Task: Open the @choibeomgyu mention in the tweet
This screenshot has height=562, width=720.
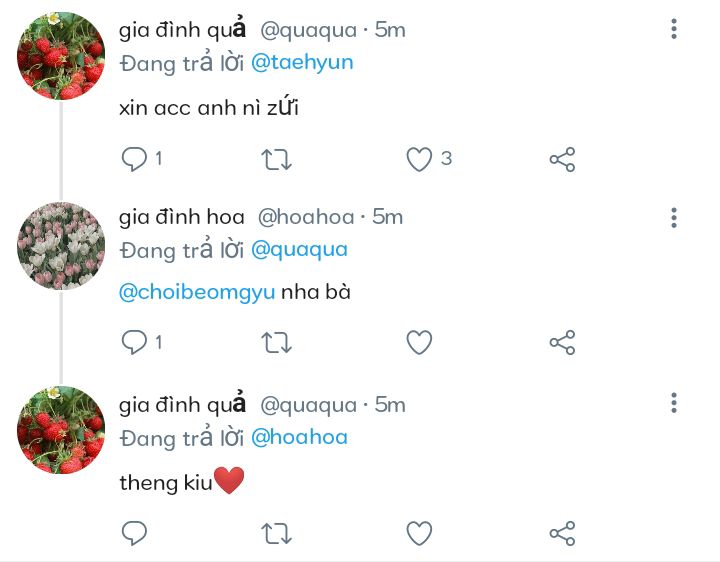Action: click(x=197, y=292)
